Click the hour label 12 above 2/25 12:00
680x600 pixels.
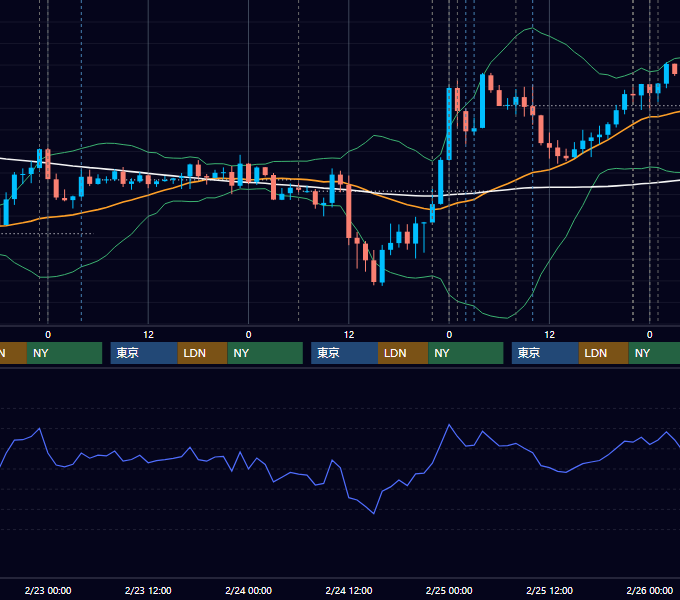coord(549,335)
